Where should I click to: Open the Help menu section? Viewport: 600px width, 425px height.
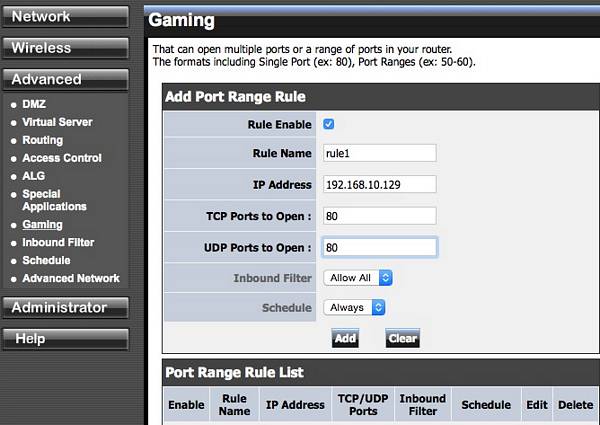point(66,339)
